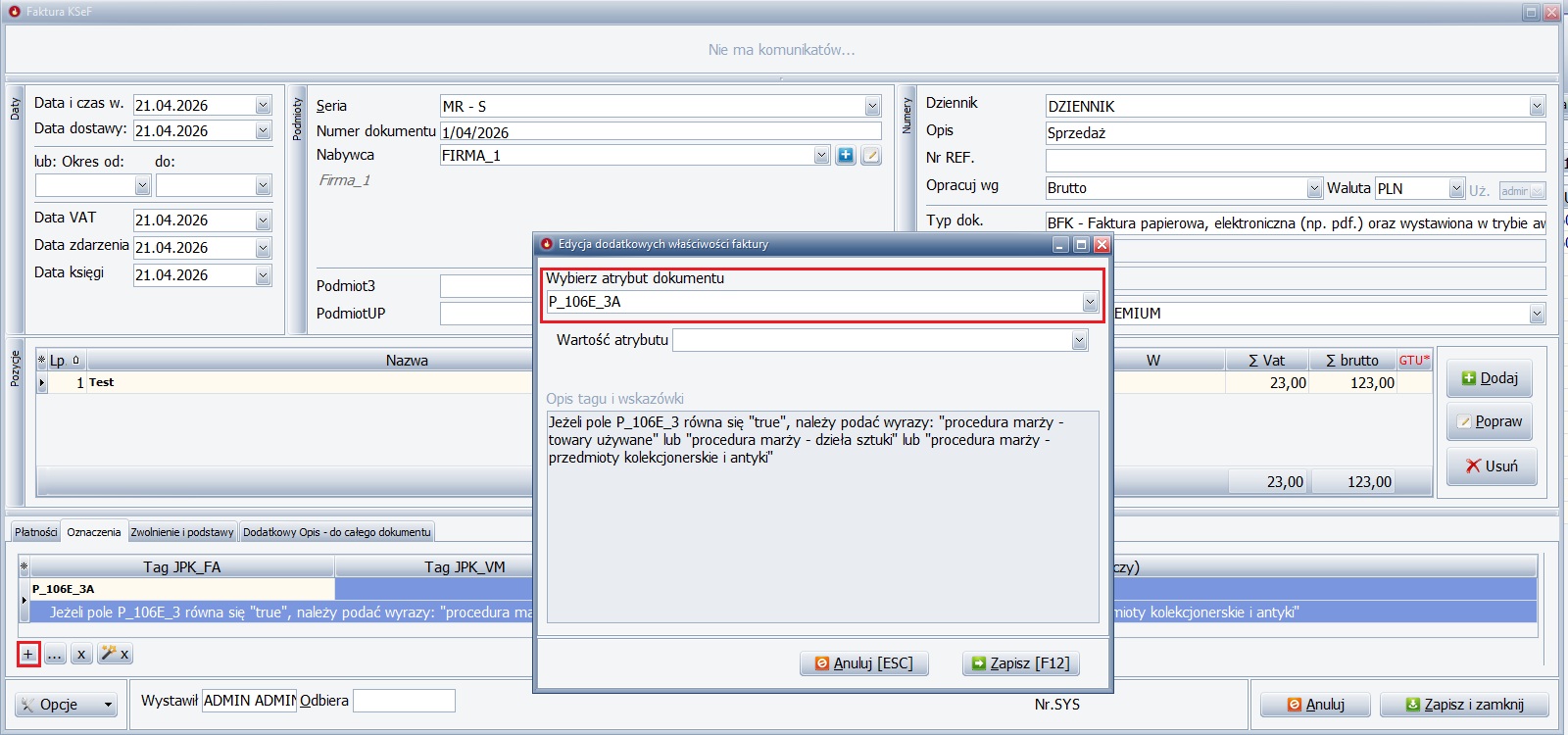Image resolution: width=1568 pixels, height=735 pixels.
Task: Remove position with Usuń button
Action: [1491, 466]
